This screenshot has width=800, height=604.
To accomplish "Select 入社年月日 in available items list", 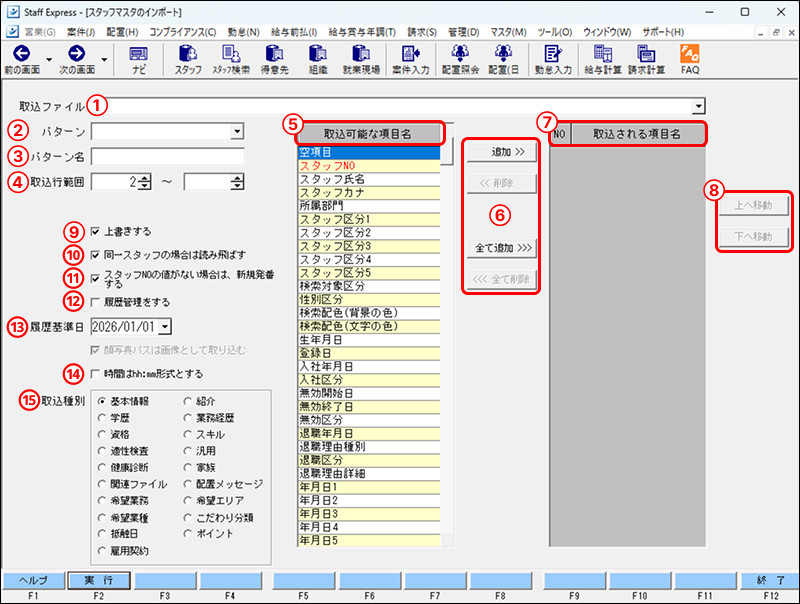I will click(x=369, y=366).
